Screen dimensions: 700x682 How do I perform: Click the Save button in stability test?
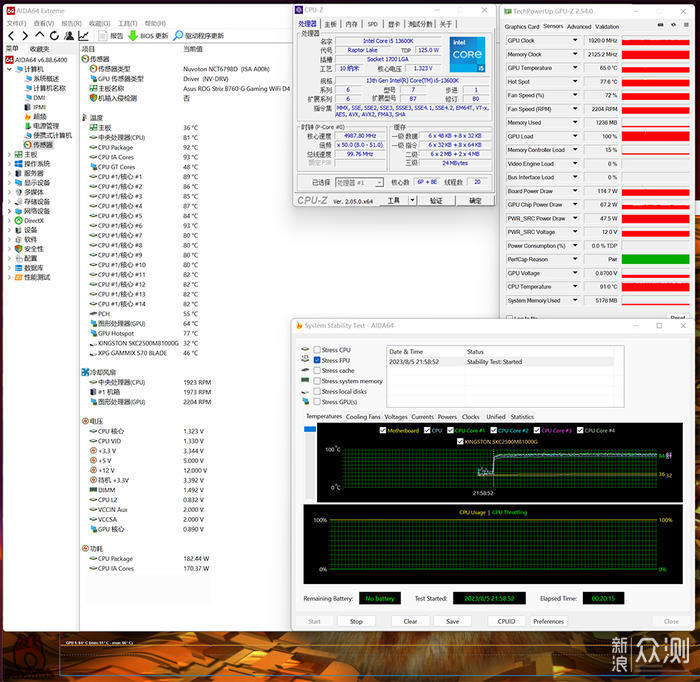pos(452,621)
